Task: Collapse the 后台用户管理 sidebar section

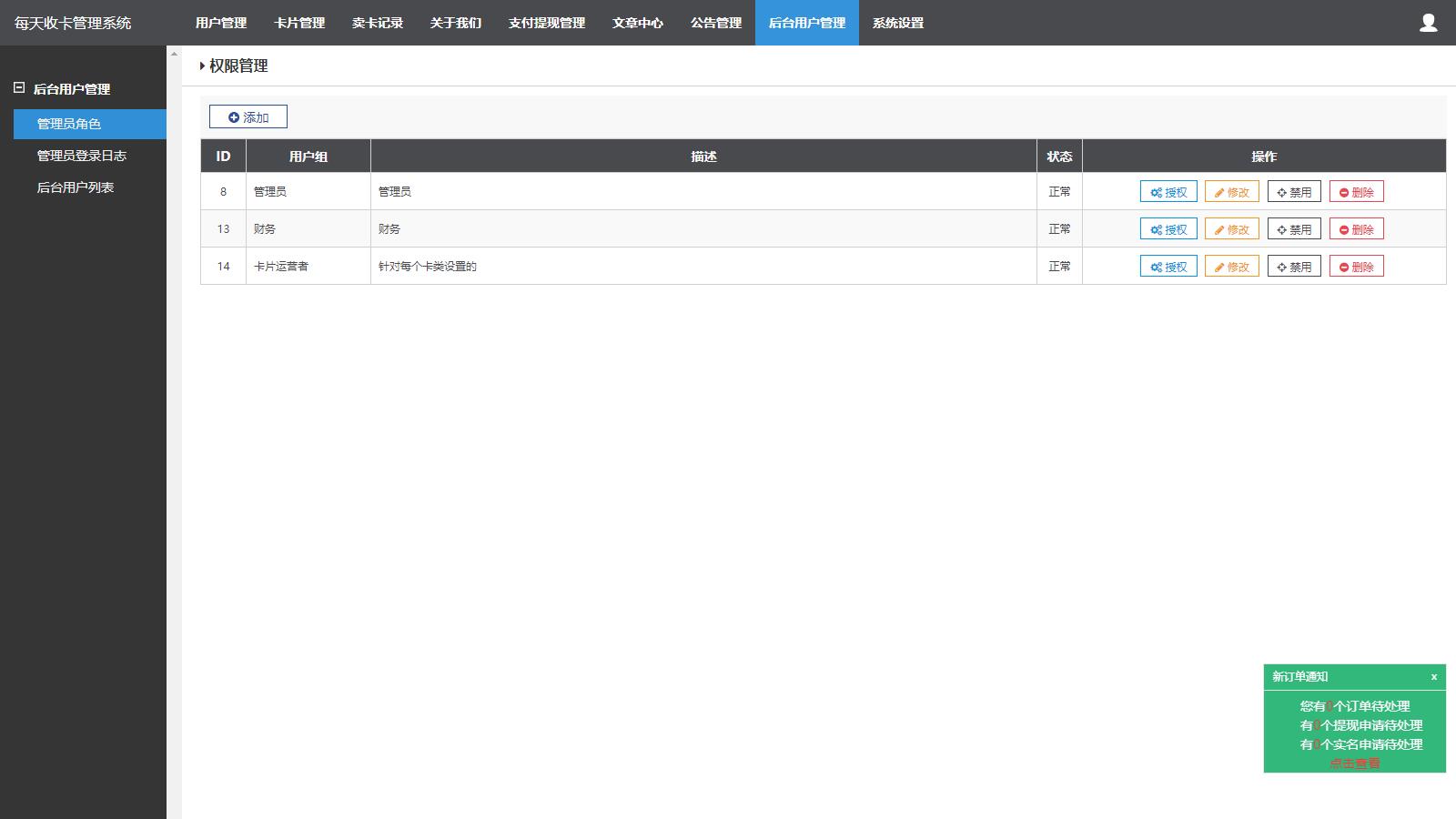Action: click(x=19, y=88)
